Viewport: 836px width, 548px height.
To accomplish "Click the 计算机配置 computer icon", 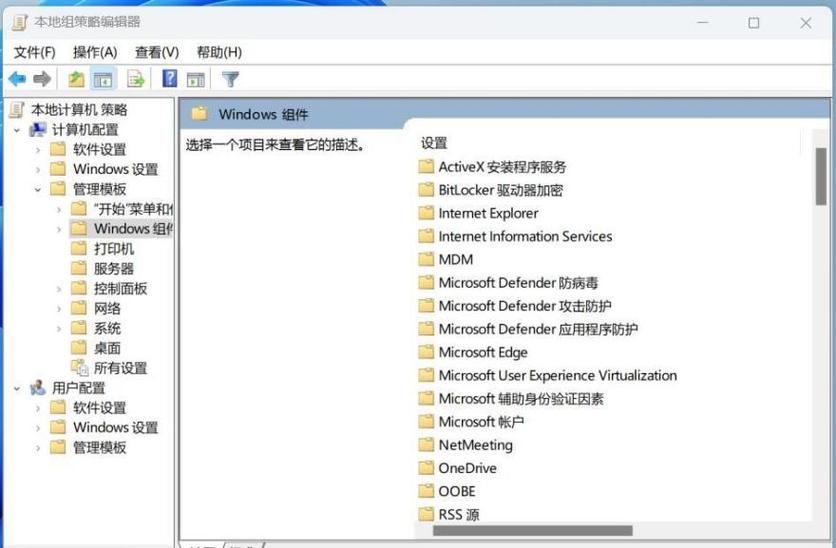I will pyautogui.click(x=38, y=130).
